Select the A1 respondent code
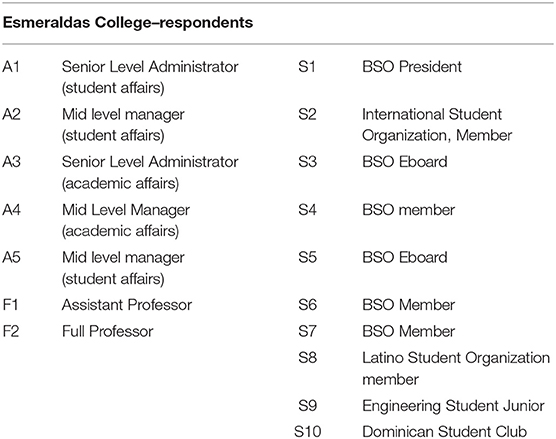 pyautogui.click(x=11, y=67)
